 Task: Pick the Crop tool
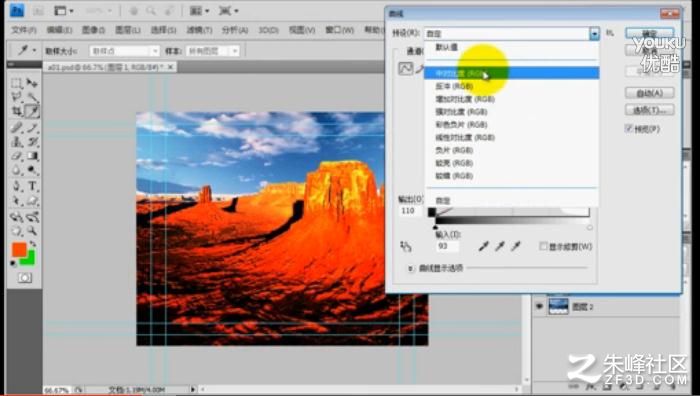point(17,111)
